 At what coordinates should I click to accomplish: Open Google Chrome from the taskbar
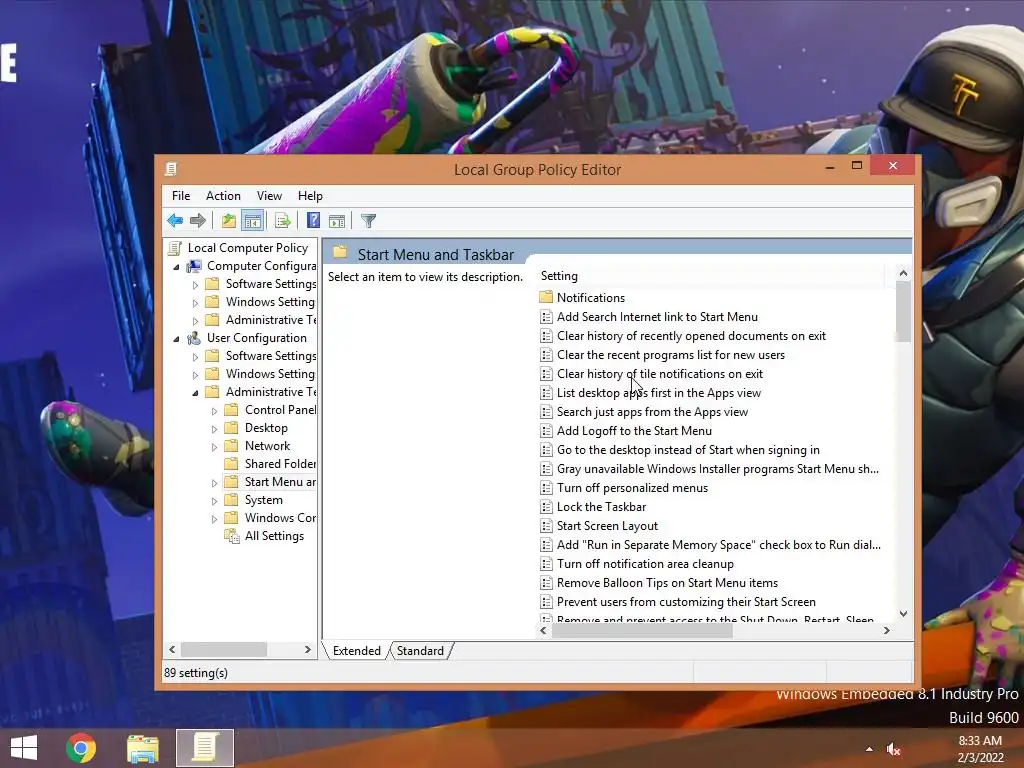80,748
